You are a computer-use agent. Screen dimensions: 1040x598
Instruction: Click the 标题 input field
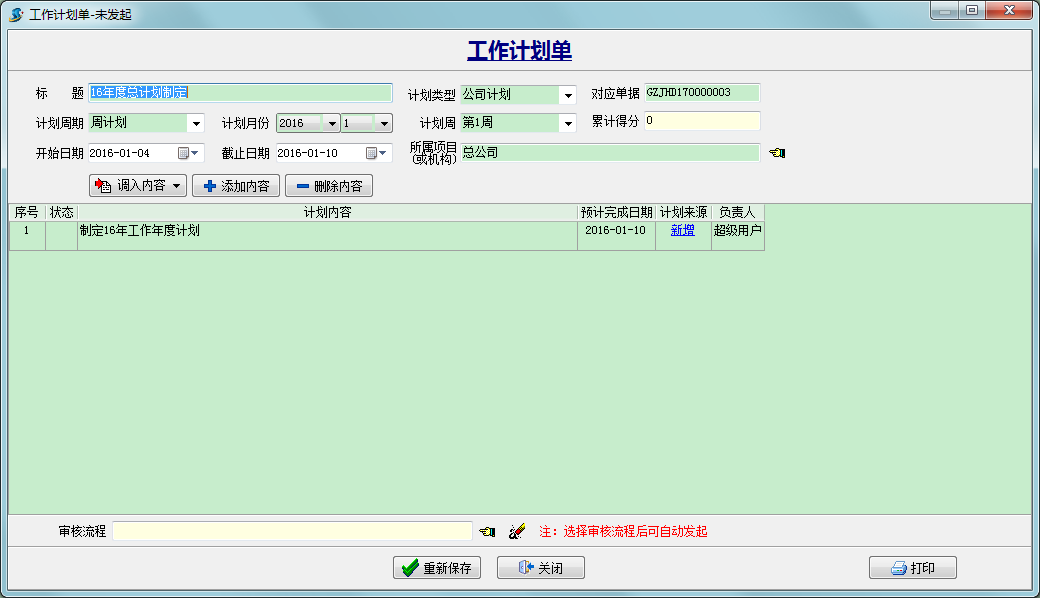[x=240, y=93]
